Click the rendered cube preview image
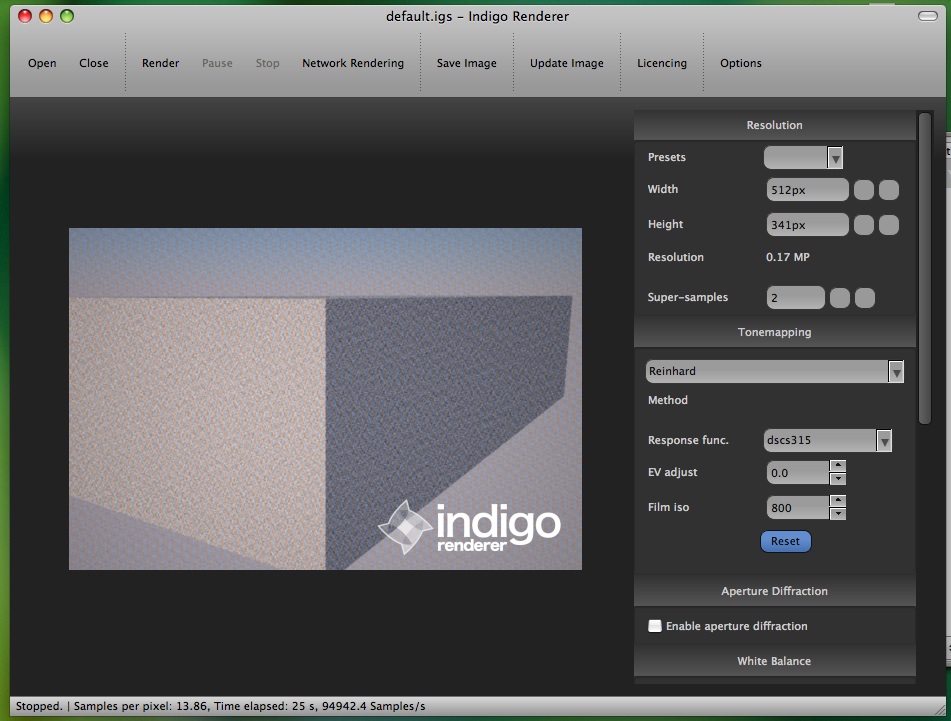 click(325, 399)
